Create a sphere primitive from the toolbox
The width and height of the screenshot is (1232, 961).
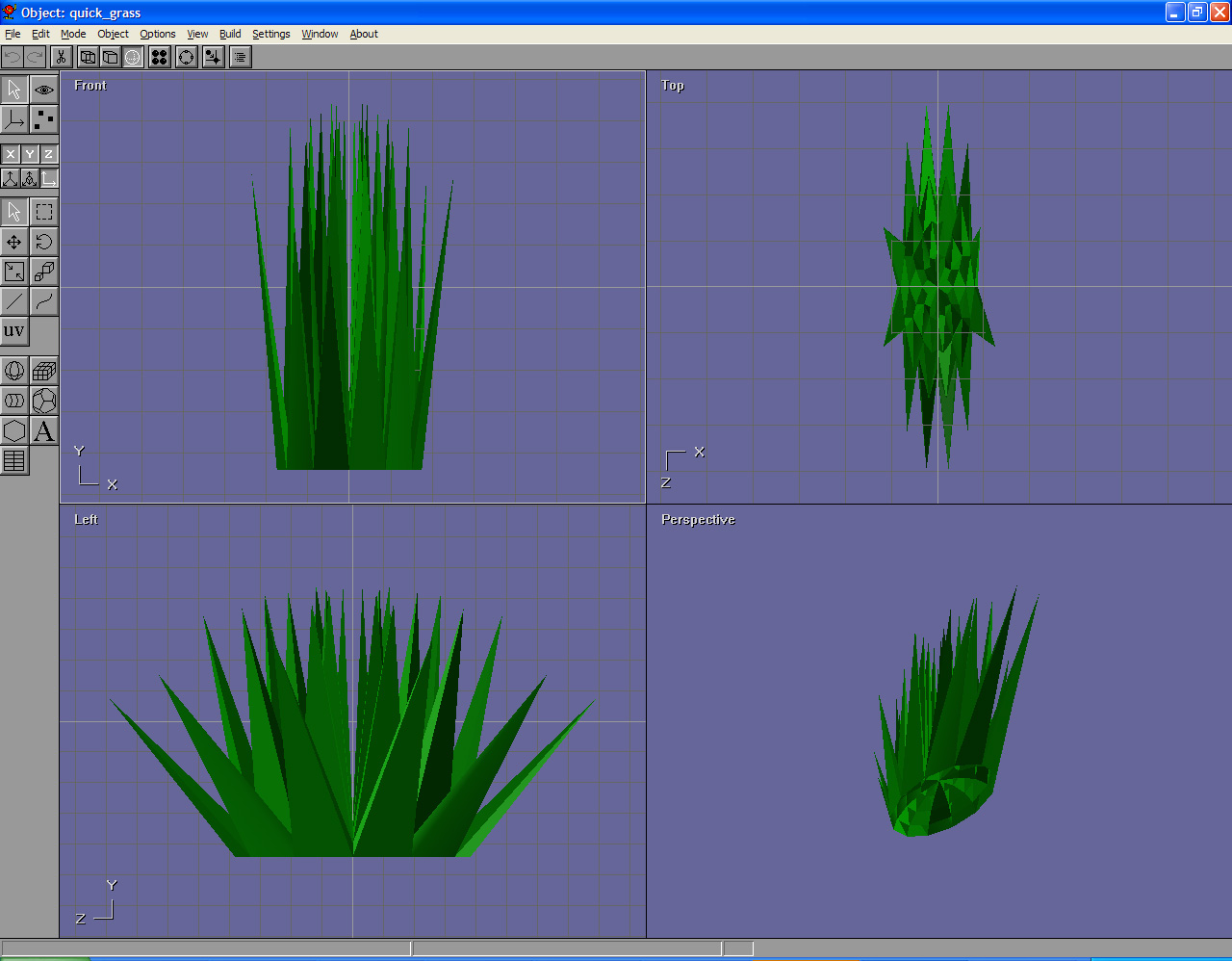point(14,371)
